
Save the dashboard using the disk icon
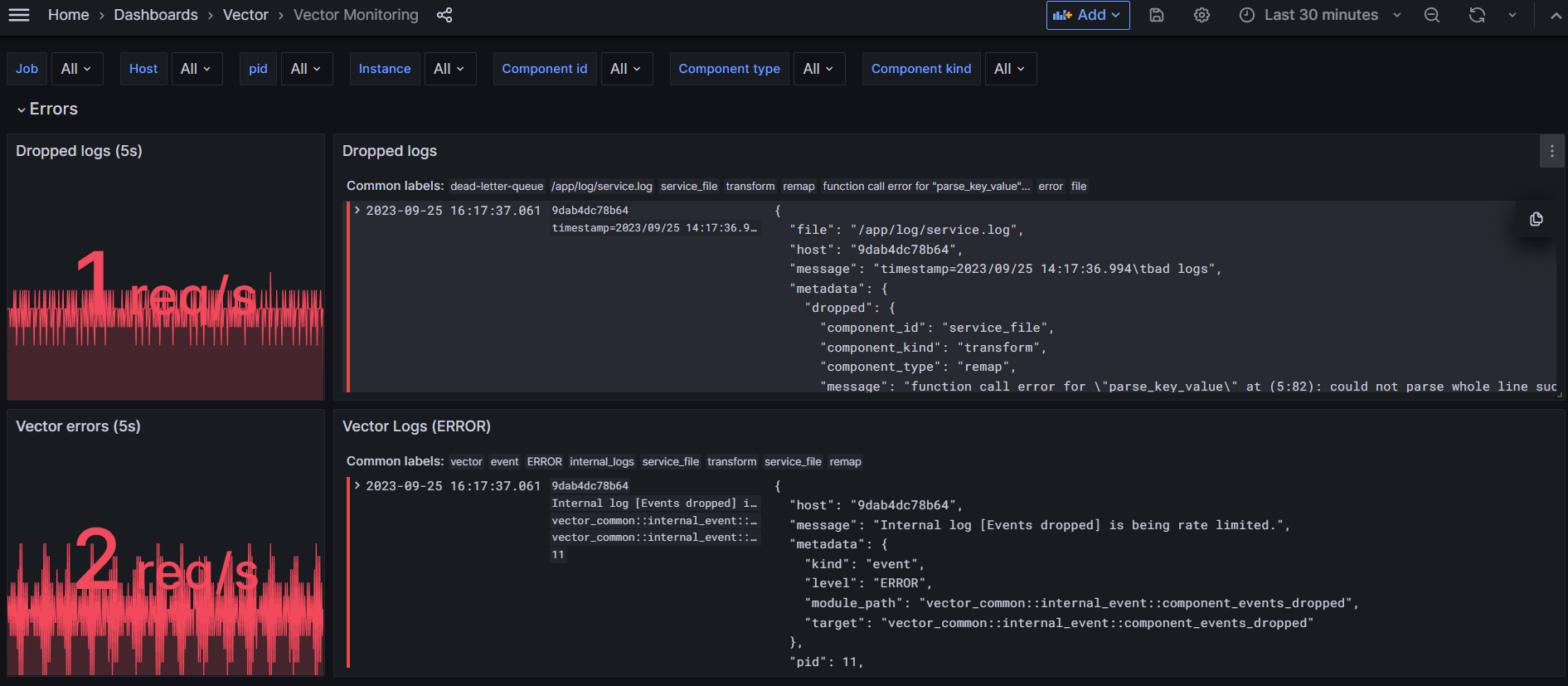pos(1157,15)
